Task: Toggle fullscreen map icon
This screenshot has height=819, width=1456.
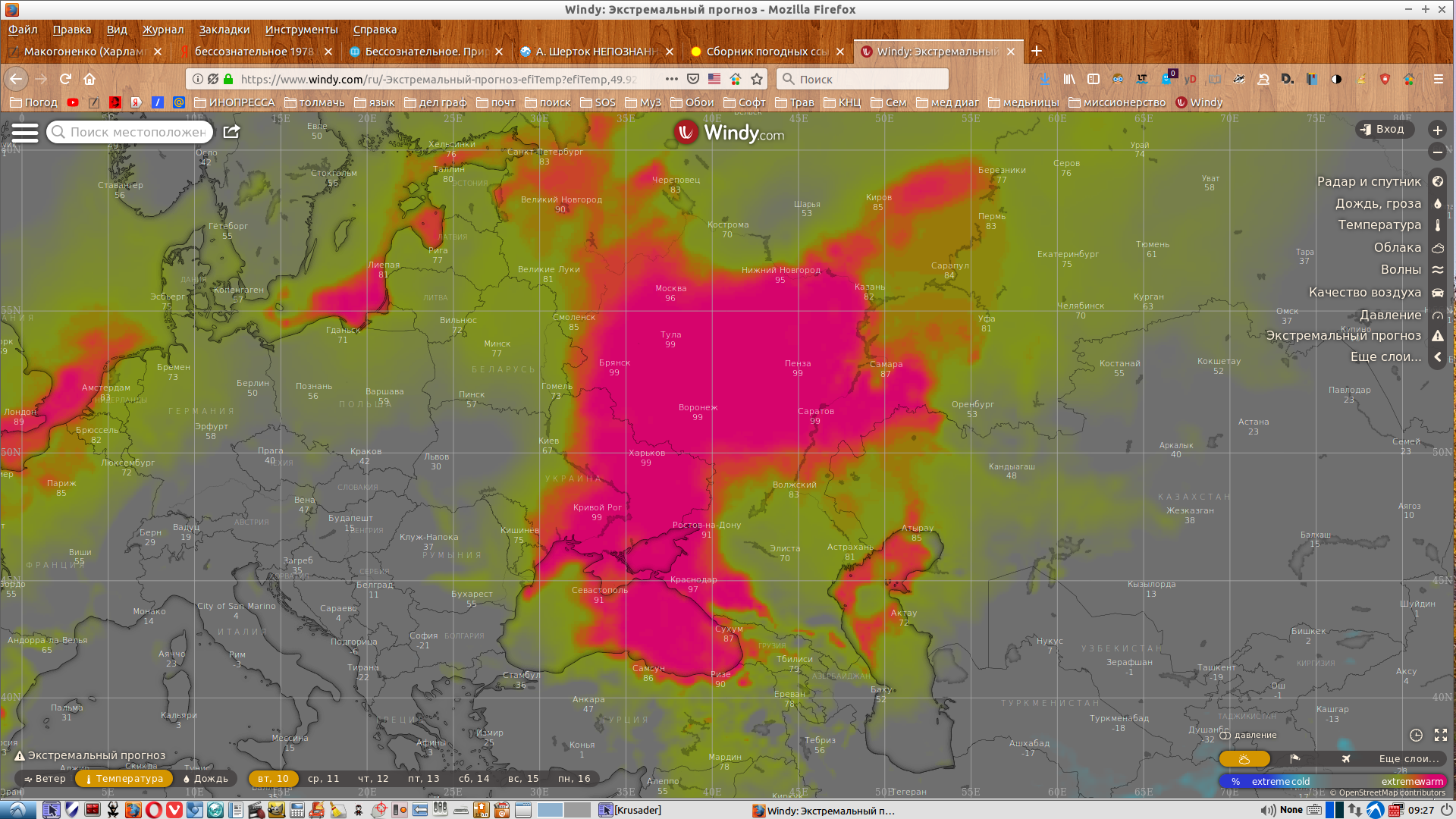Action: click(x=1441, y=736)
